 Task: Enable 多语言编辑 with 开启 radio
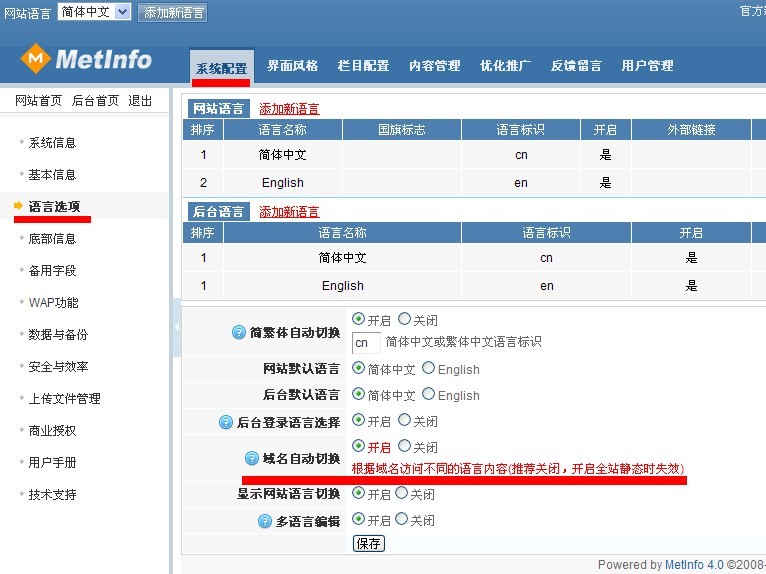click(x=358, y=519)
